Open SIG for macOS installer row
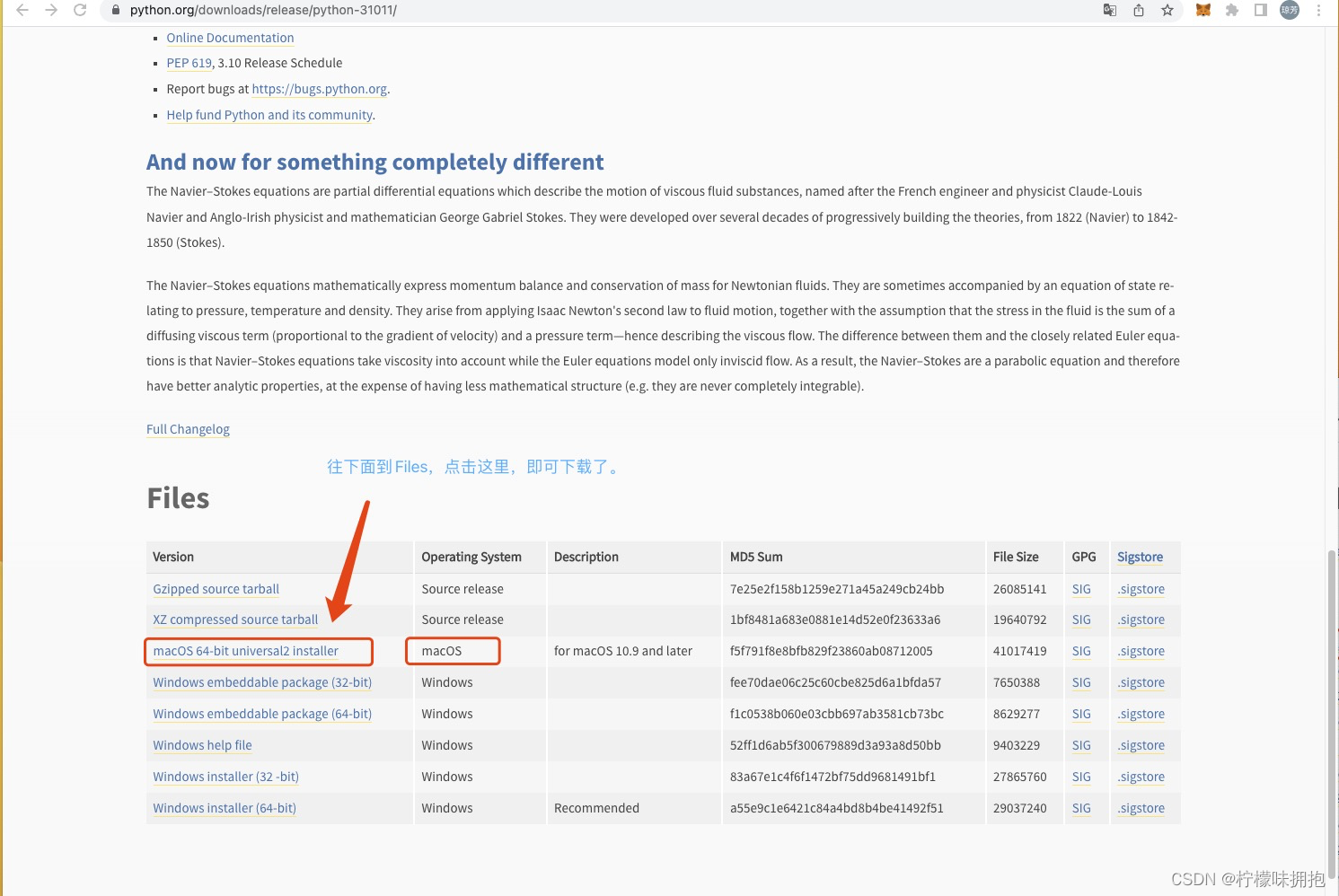 click(x=1081, y=651)
